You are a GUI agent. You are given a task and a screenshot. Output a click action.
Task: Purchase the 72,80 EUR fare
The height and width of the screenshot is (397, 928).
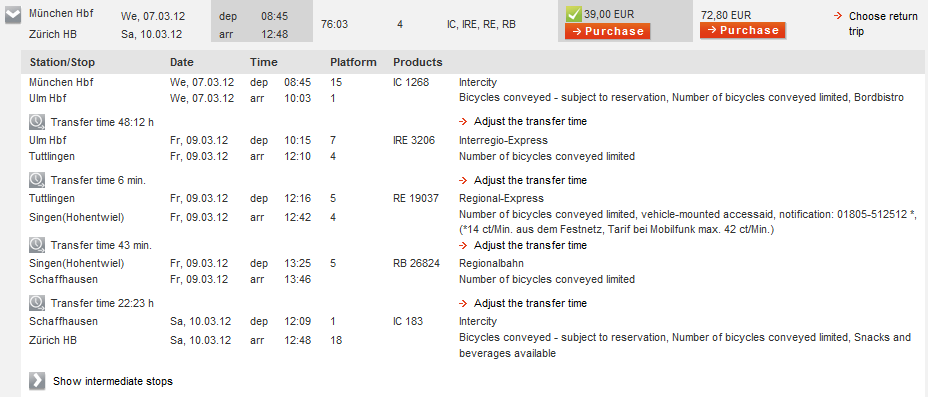742,30
